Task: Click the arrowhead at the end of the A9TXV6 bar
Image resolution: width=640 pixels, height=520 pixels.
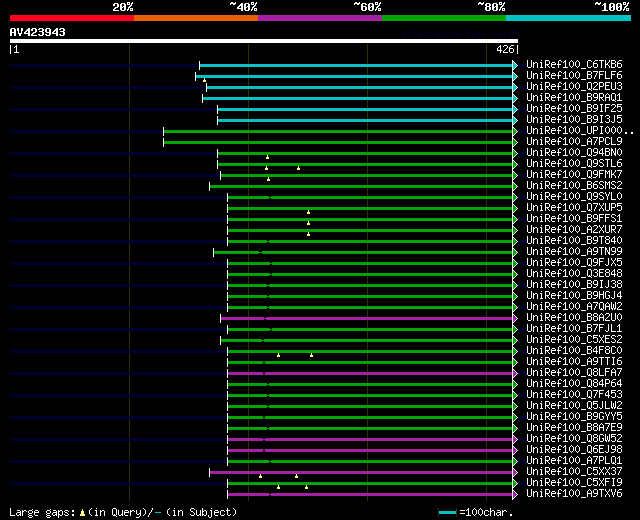Action: point(515,494)
